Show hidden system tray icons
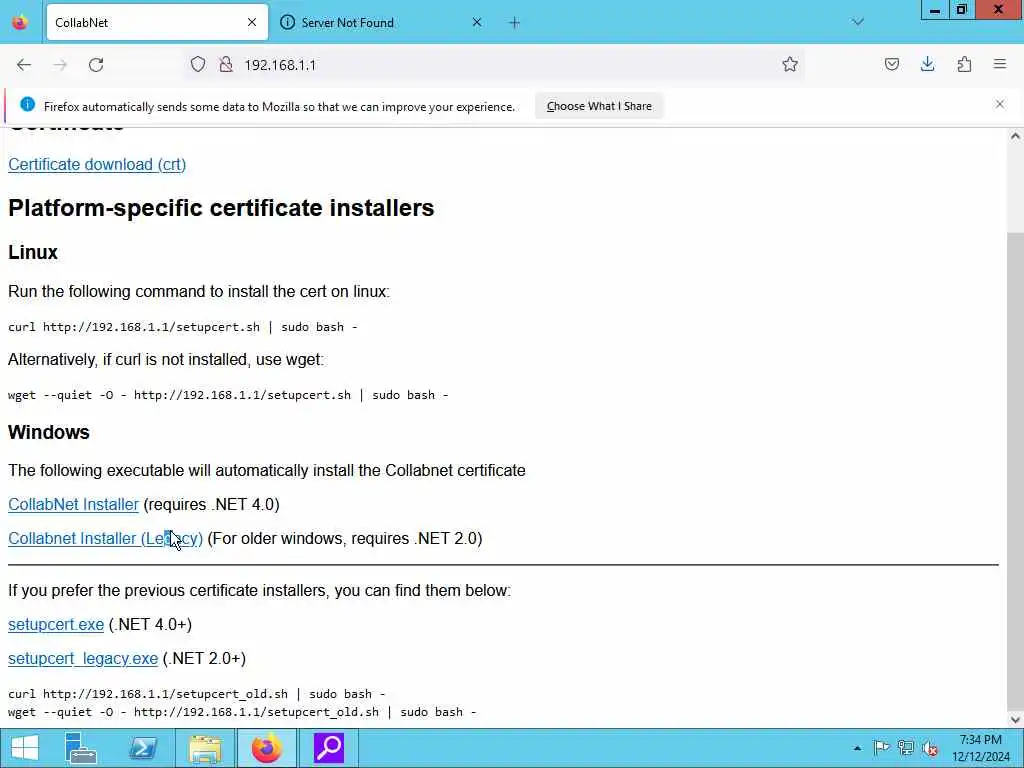This screenshot has height=768, width=1024. [857, 748]
